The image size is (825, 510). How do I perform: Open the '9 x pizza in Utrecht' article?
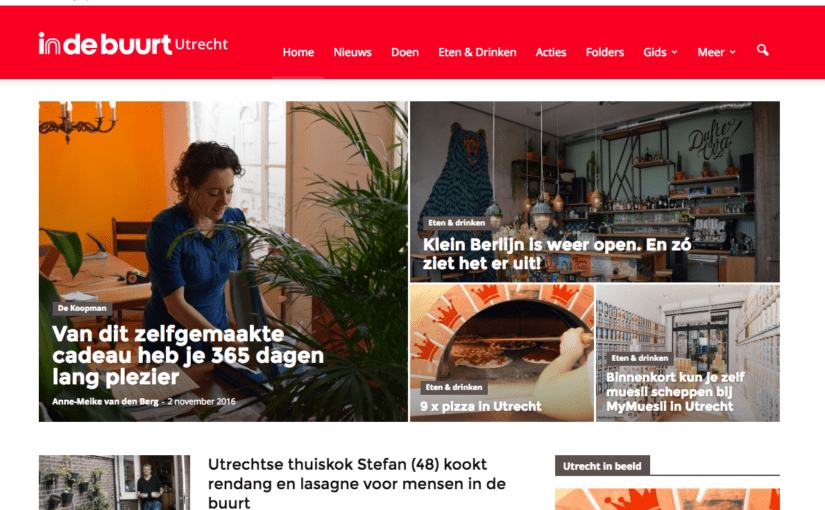[x=480, y=406]
